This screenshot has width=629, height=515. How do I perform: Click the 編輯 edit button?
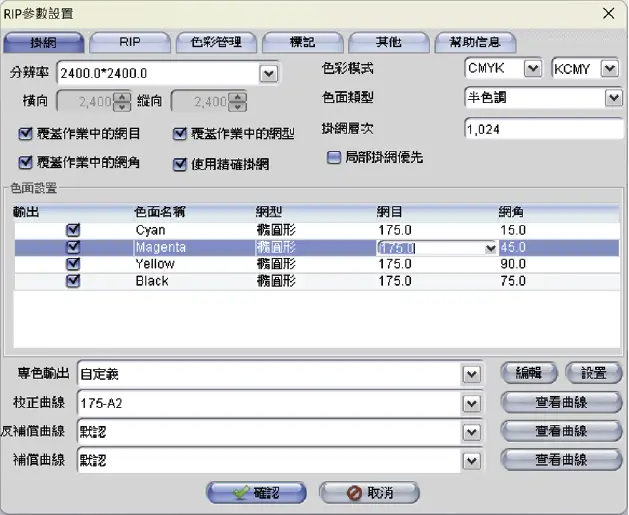[529, 373]
